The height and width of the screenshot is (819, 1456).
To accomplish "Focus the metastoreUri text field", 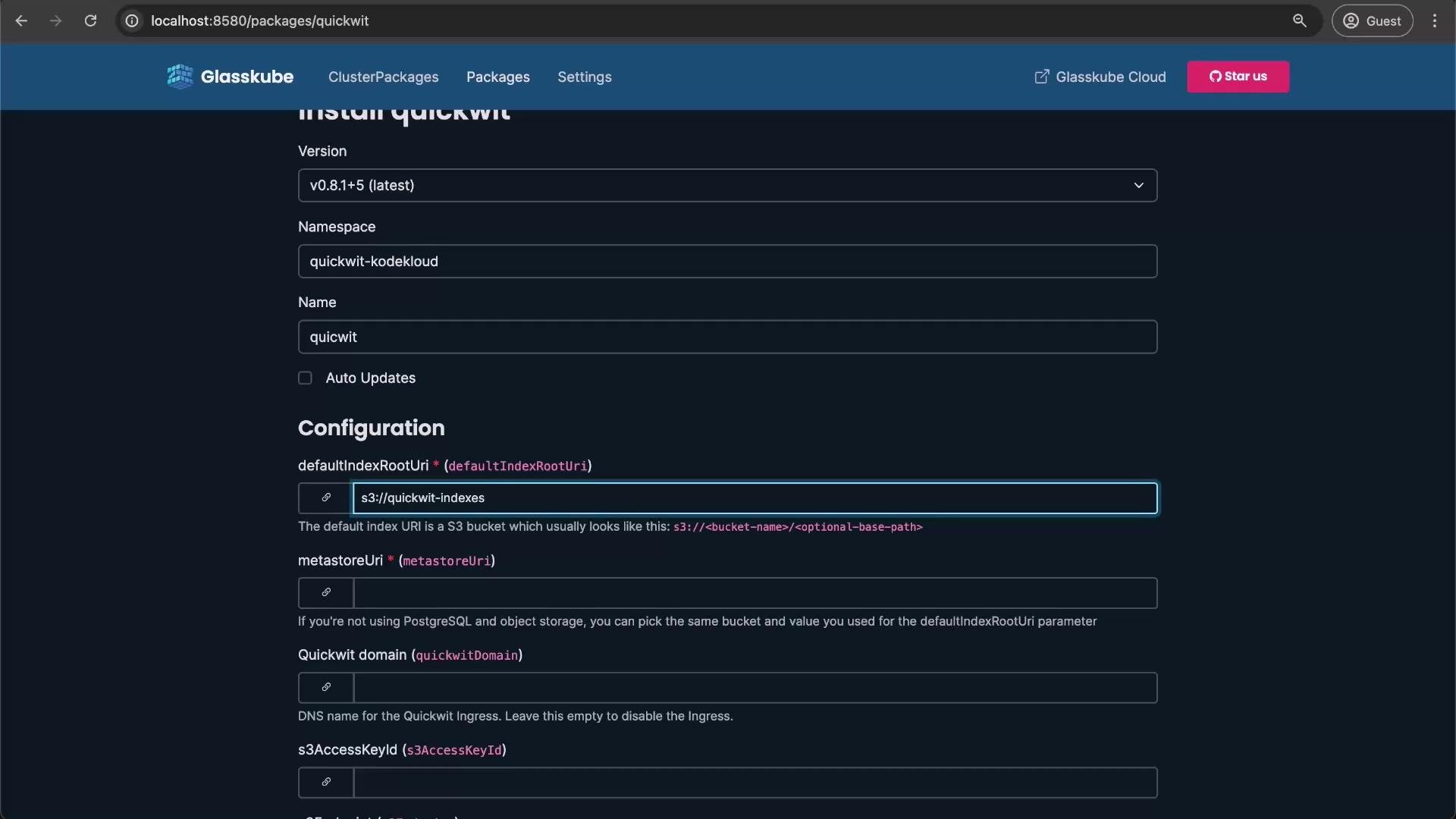I will point(755,592).
